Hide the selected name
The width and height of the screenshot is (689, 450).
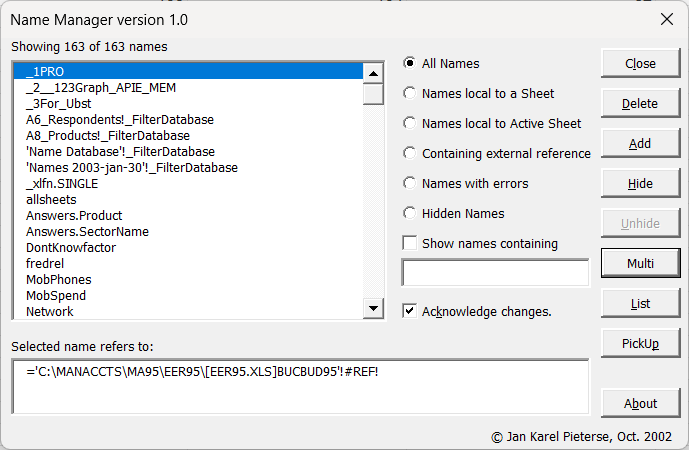pos(640,183)
